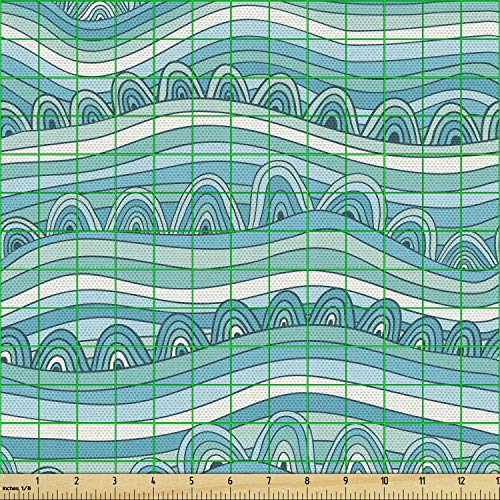Click the ruler's number 7
Viewport: 500px width, 500px height.
coord(269,481)
